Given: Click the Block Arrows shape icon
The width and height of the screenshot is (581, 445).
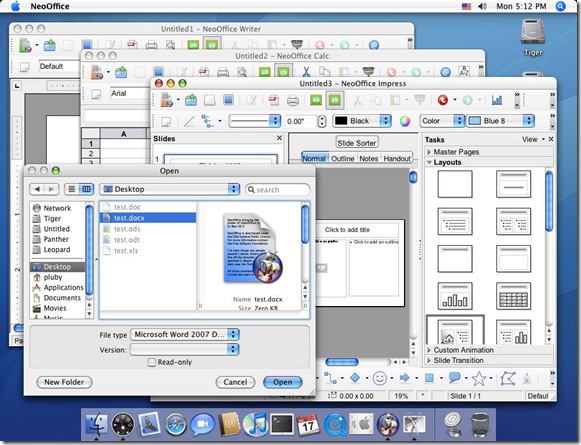Looking at the screenshot, I should click(404, 378).
